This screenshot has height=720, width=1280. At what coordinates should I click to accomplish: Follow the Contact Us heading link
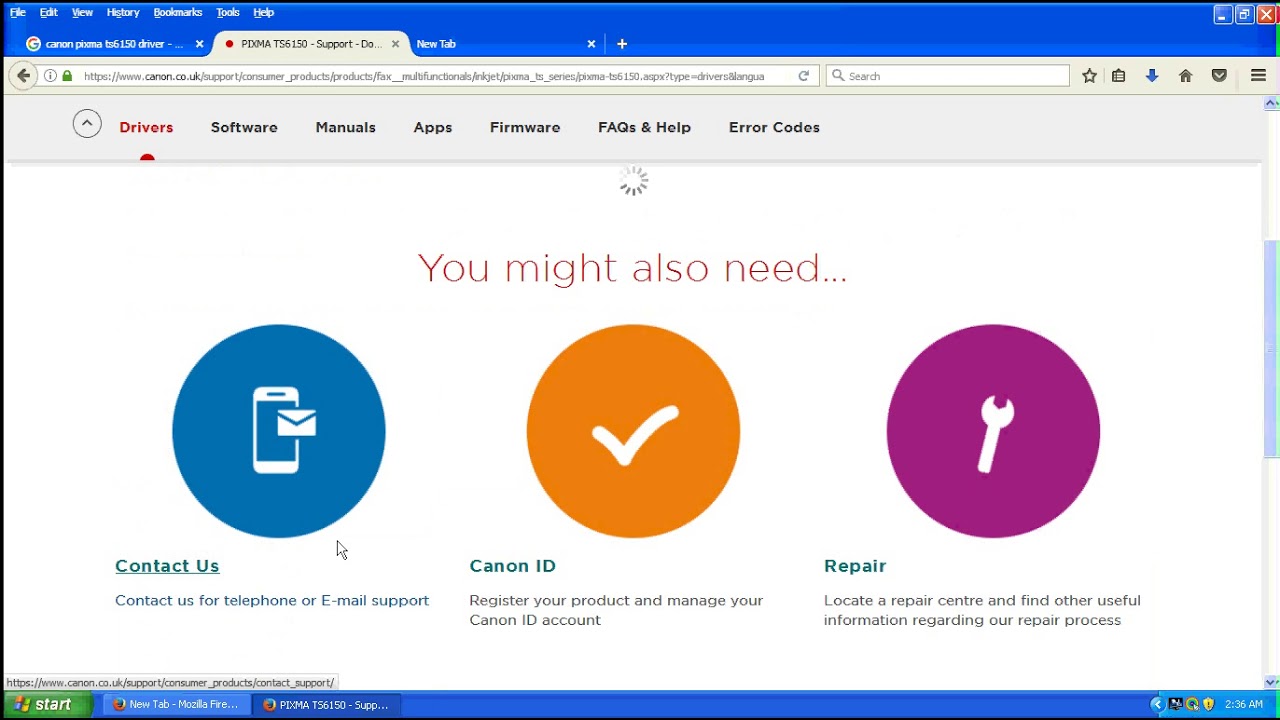[167, 566]
